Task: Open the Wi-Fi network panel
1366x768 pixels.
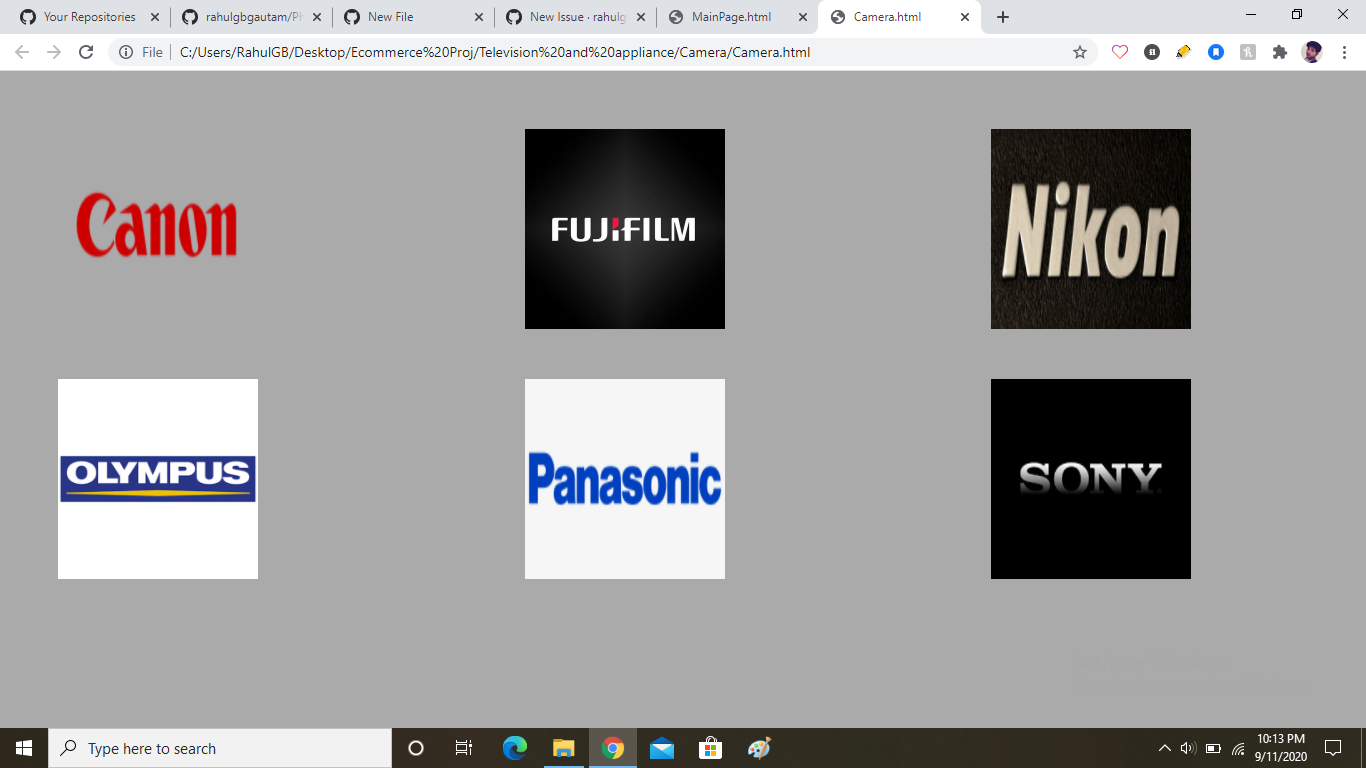Action: (1238, 748)
